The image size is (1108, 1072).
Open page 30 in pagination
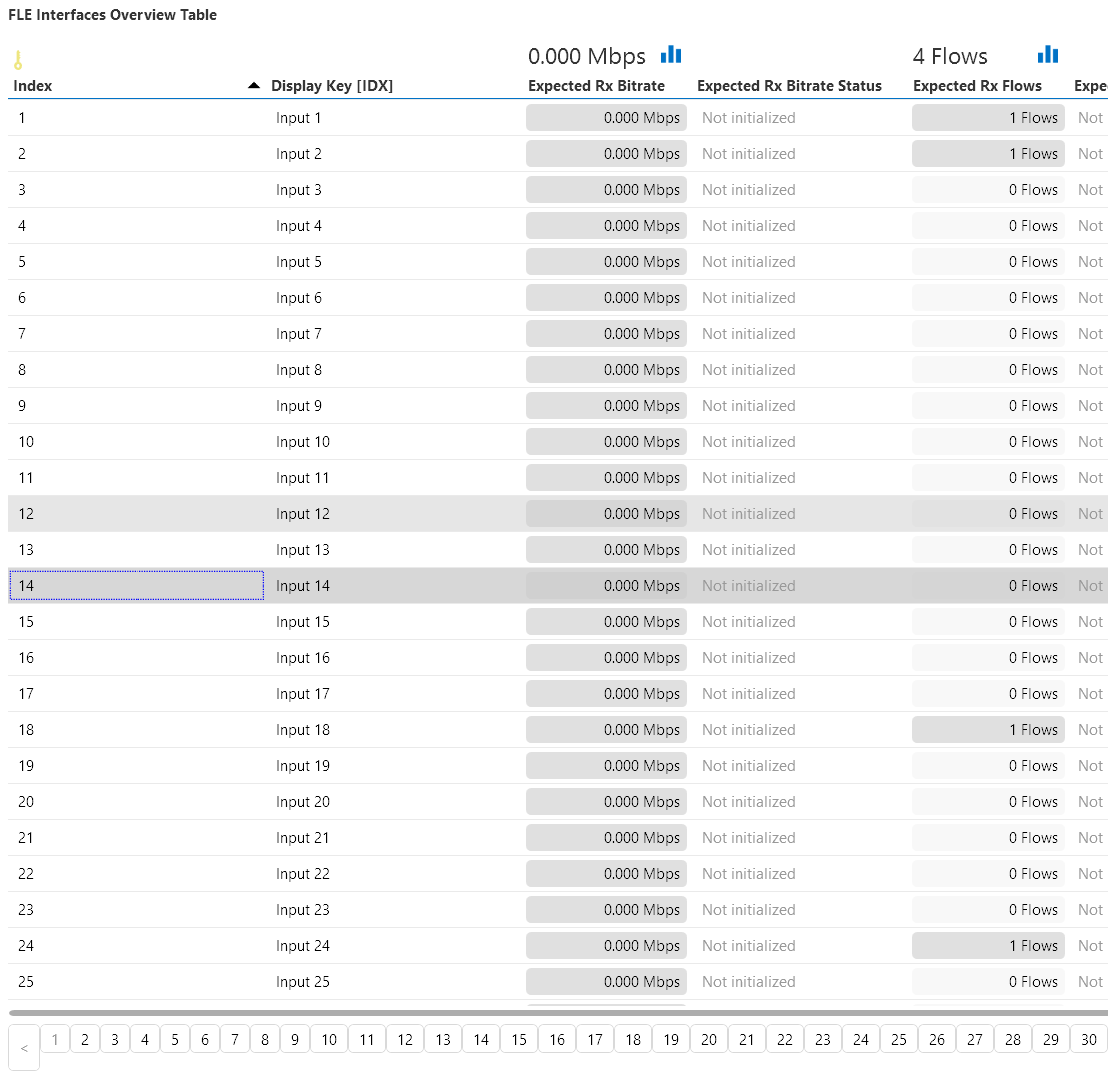1089,1040
